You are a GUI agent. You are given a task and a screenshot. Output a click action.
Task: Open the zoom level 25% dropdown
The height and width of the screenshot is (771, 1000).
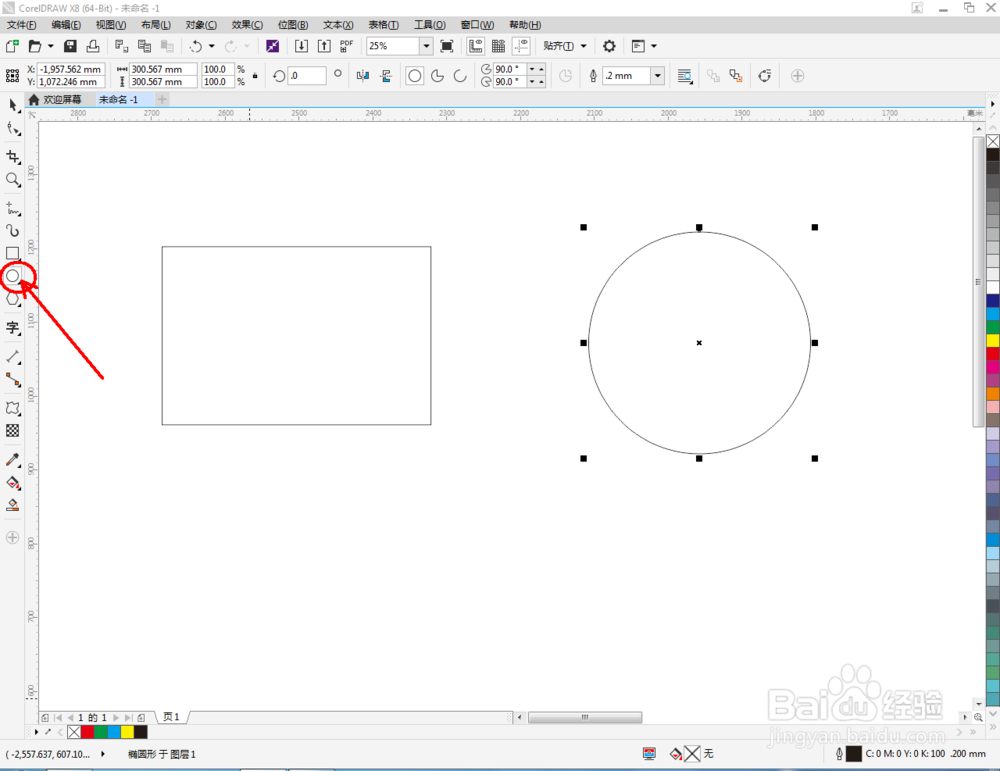[x=426, y=46]
